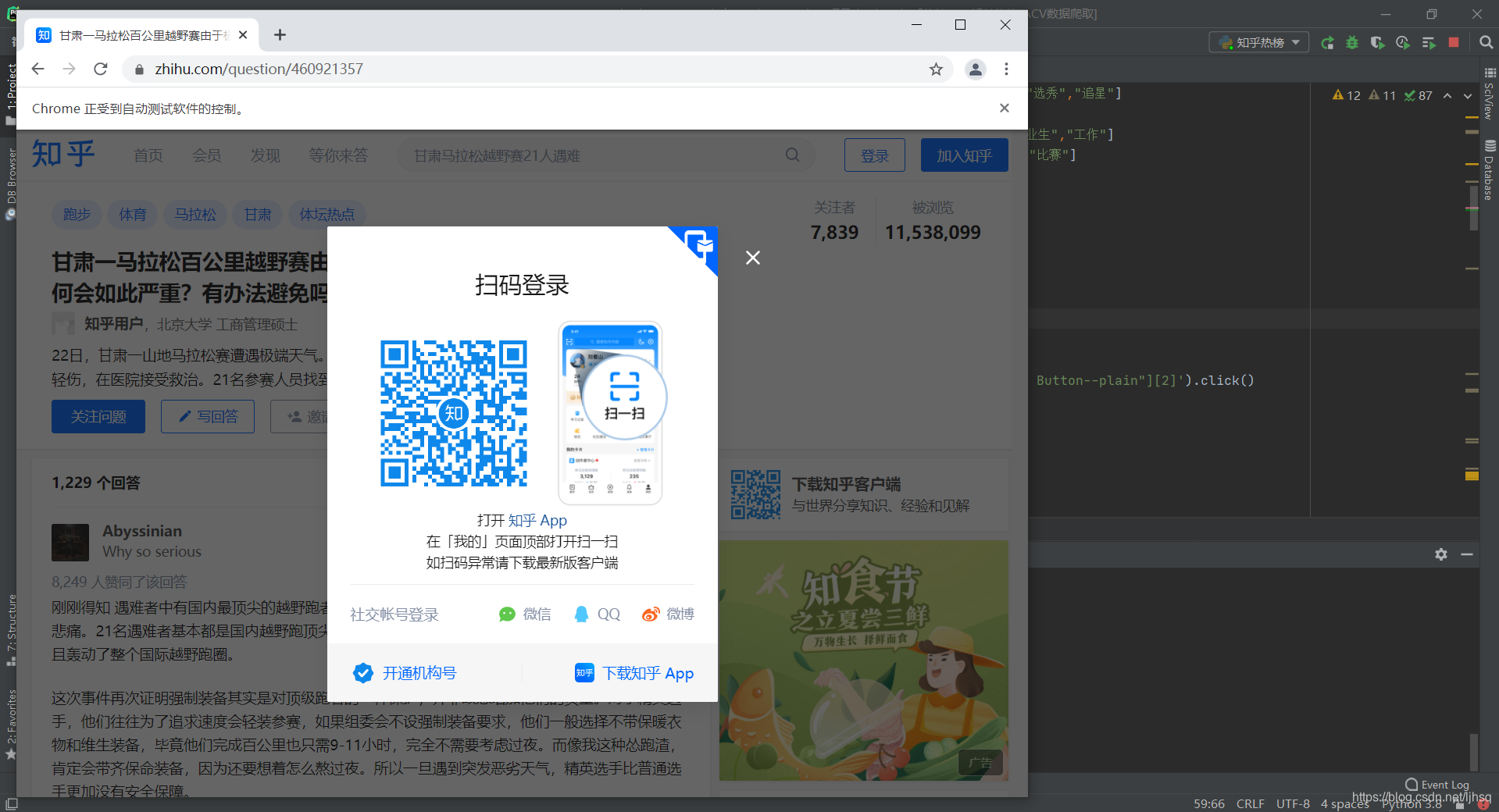The image size is (1499, 812).
Task: Click Run with Coverage icon in PyCharm
Action: coord(1377,42)
